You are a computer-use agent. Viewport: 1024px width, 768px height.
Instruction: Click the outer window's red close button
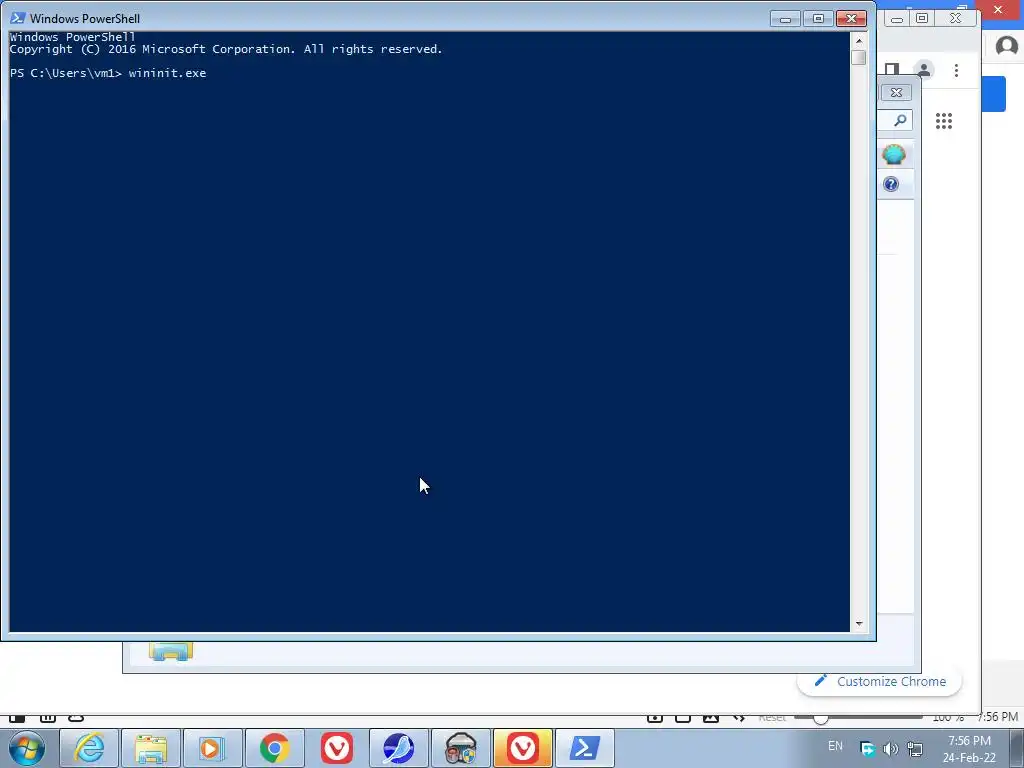pos(999,10)
